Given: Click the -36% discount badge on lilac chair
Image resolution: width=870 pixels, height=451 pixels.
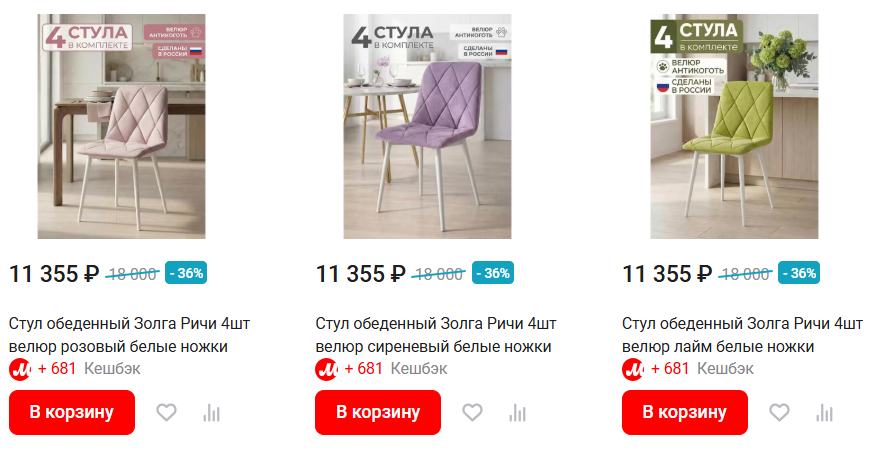Looking at the screenshot, I should point(493,273).
